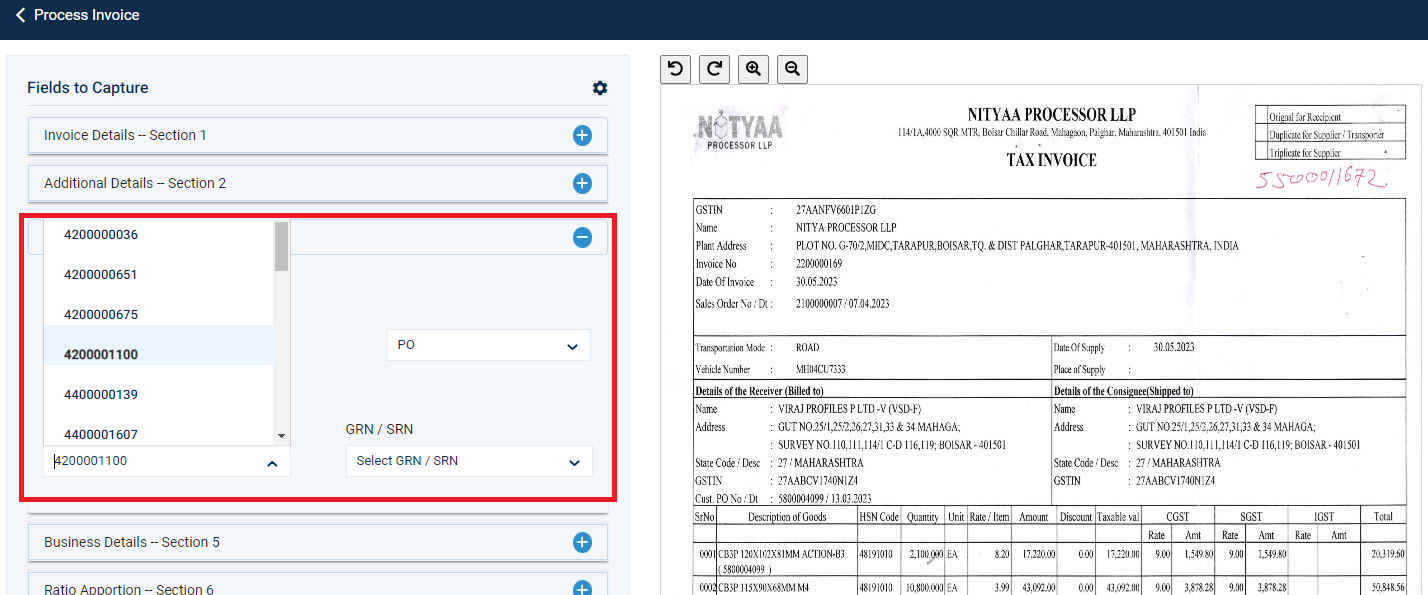
Task: Click the list scrollbar's down arrow
Action: [281, 436]
